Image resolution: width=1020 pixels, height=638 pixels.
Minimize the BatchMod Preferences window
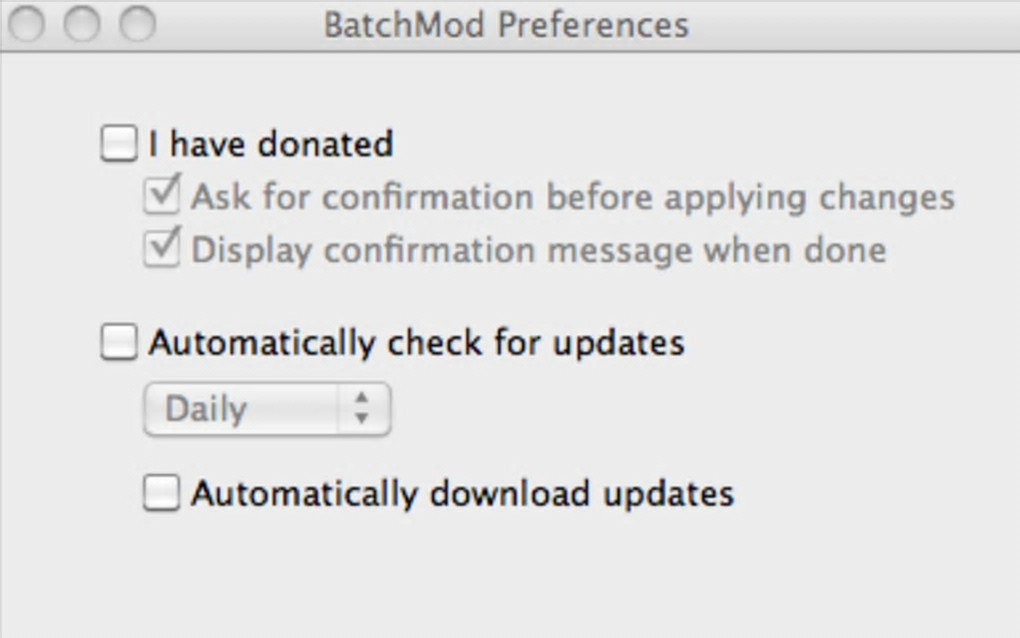[x=82, y=24]
